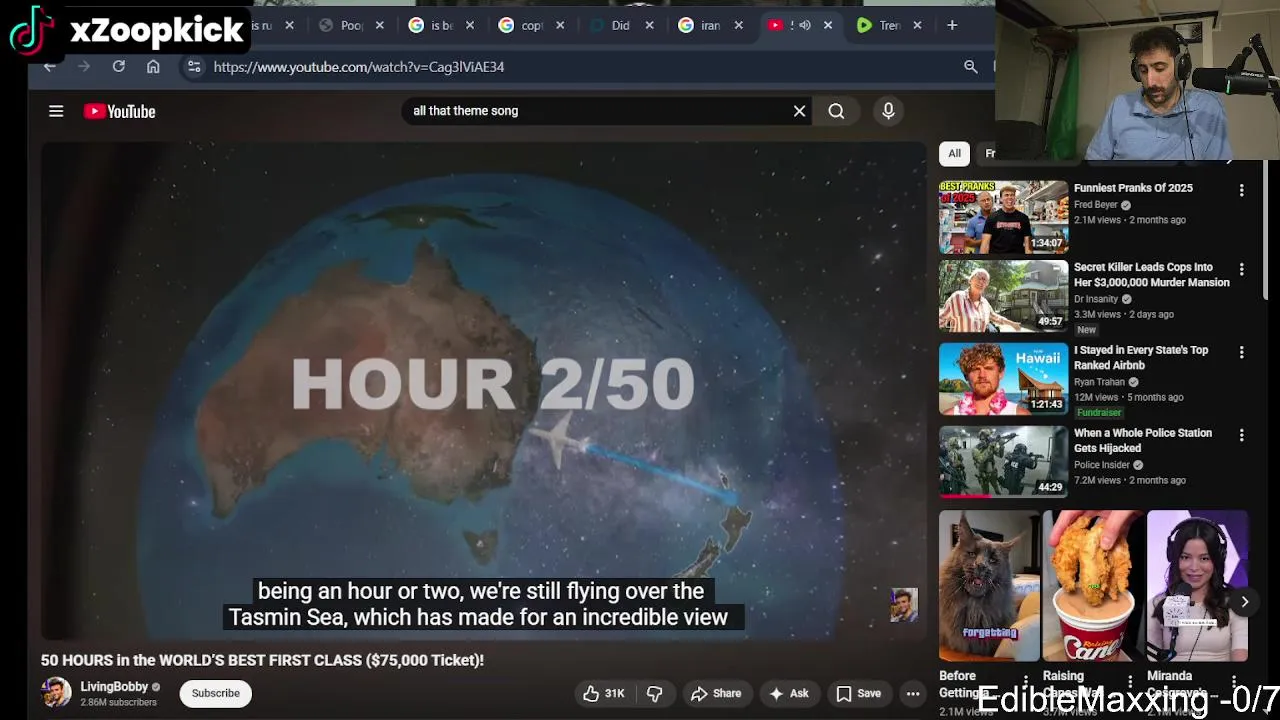Select the All filter chip
The width and height of the screenshot is (1280, 720).
click(954, 153)
